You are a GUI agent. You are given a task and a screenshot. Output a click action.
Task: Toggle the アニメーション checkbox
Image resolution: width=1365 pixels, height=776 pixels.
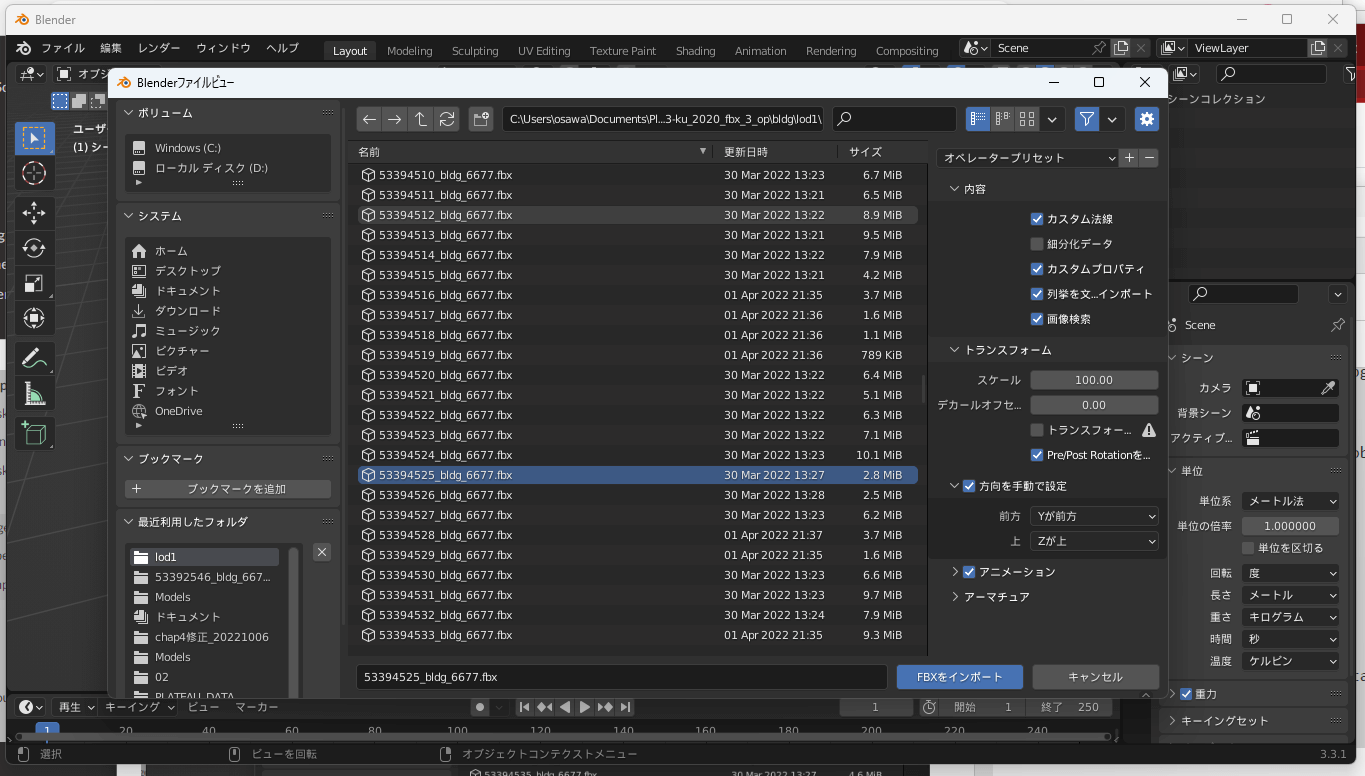(969, 572)
